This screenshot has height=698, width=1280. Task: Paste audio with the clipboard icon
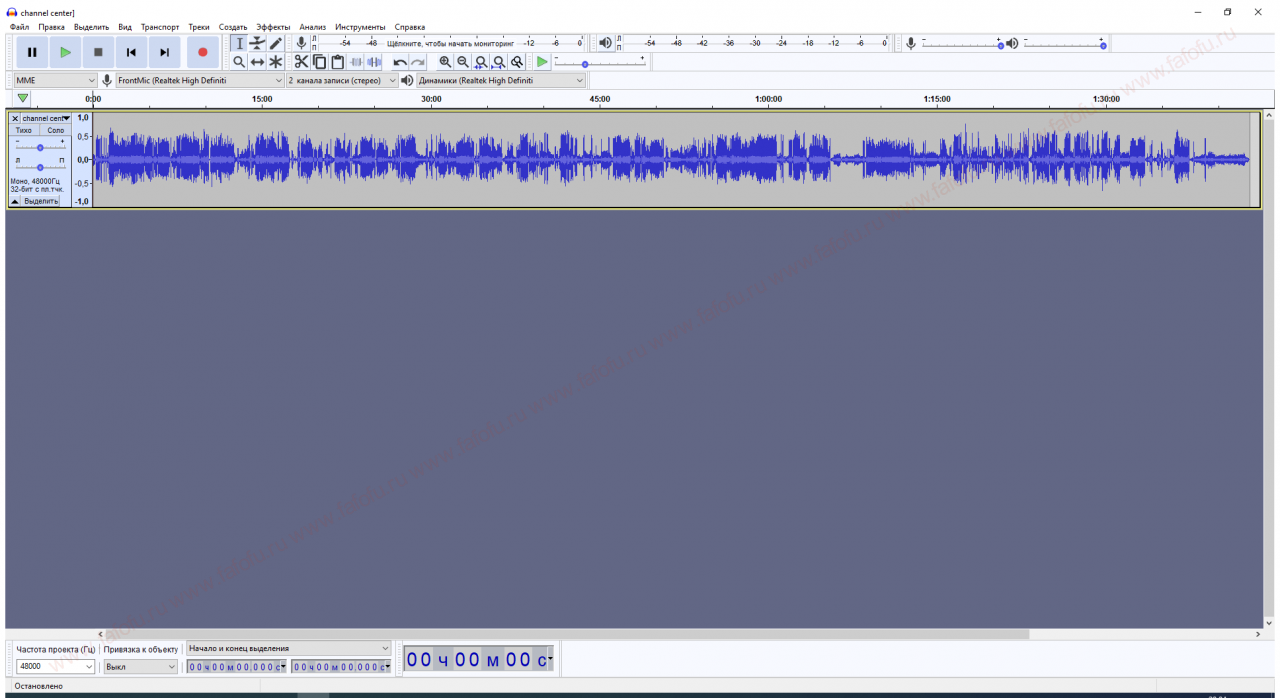coord(337,62)
